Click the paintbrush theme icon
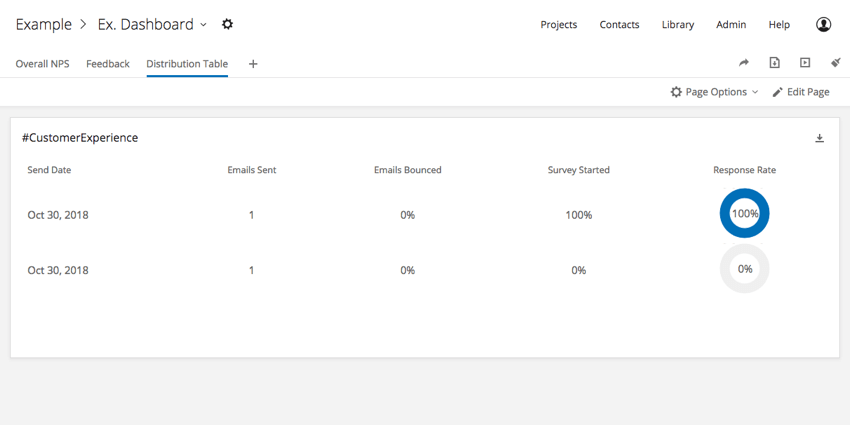850x425 pixels. [x=835, y=63]
